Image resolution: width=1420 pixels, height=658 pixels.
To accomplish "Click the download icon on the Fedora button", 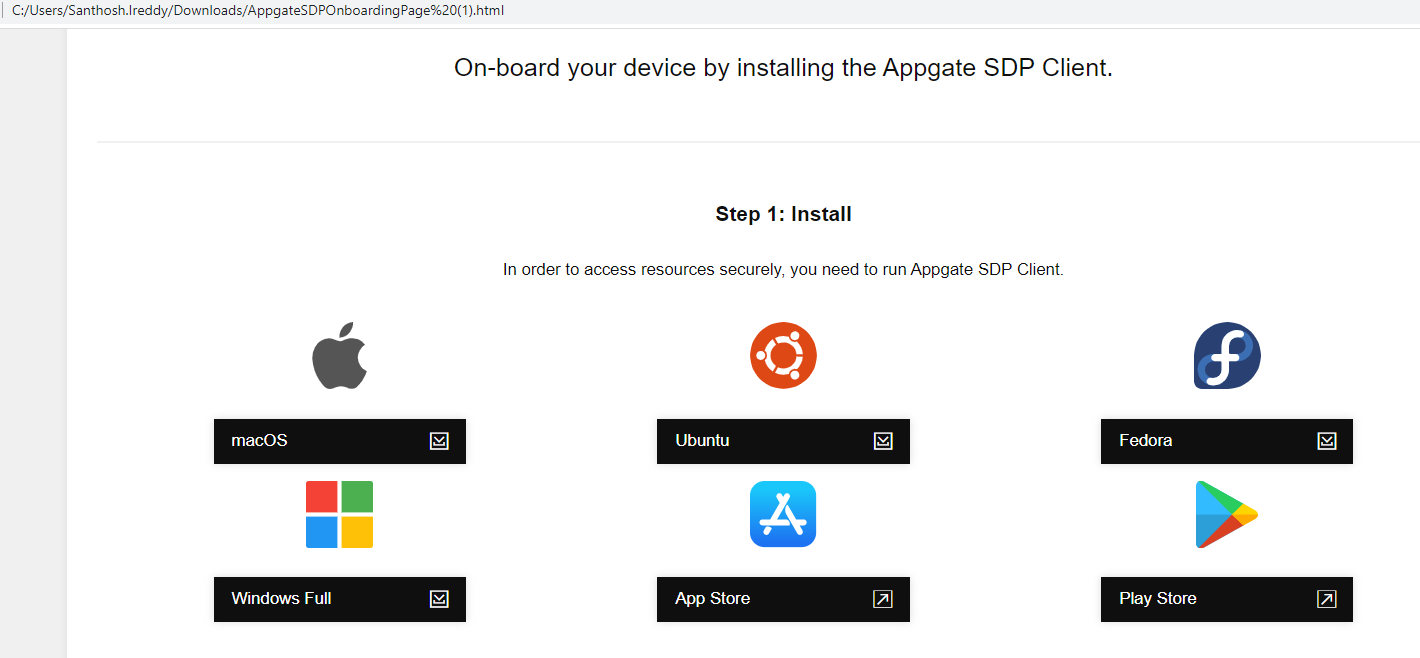I will 1326,439.
